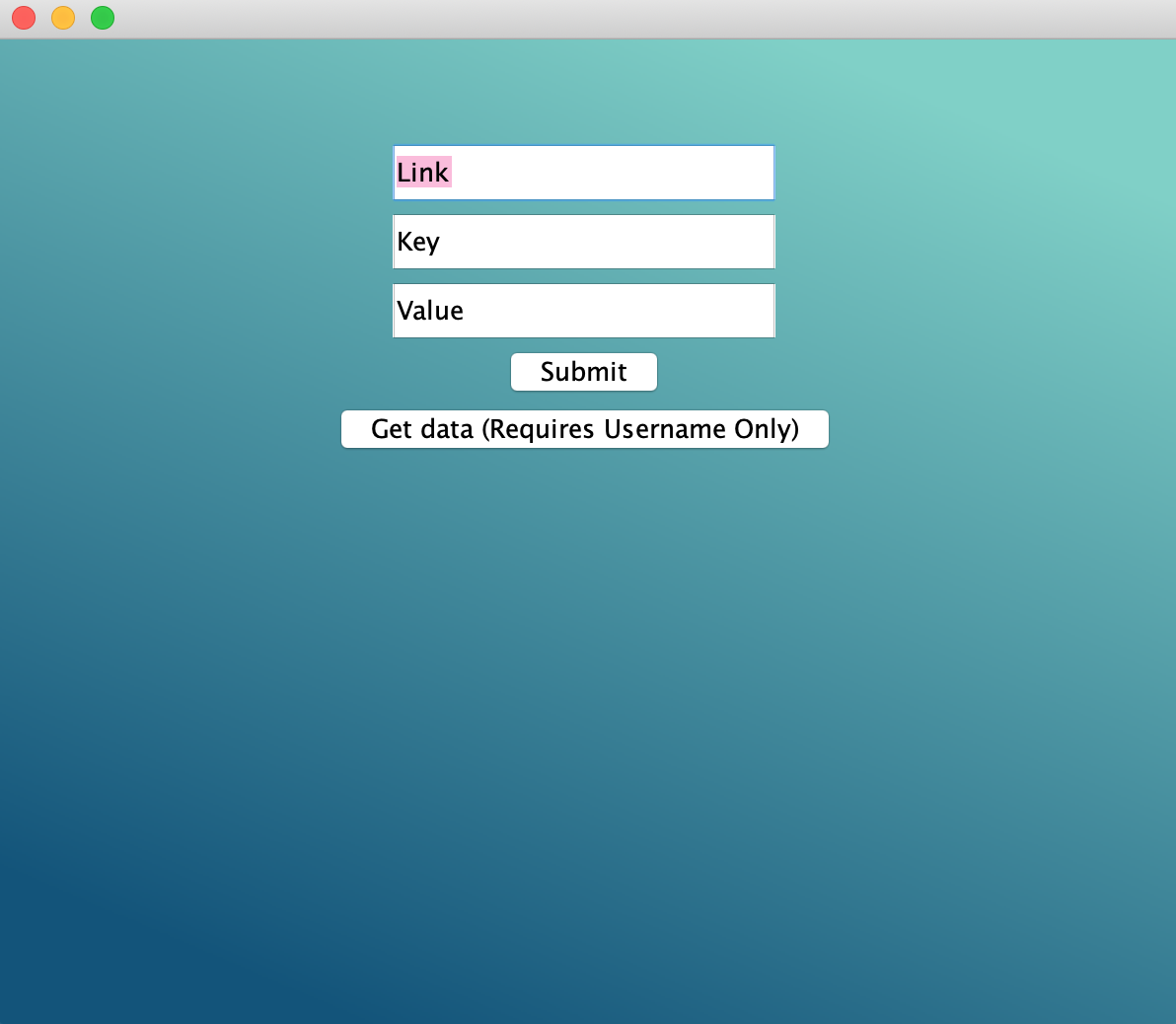Select the Key input field

(583, 241)
